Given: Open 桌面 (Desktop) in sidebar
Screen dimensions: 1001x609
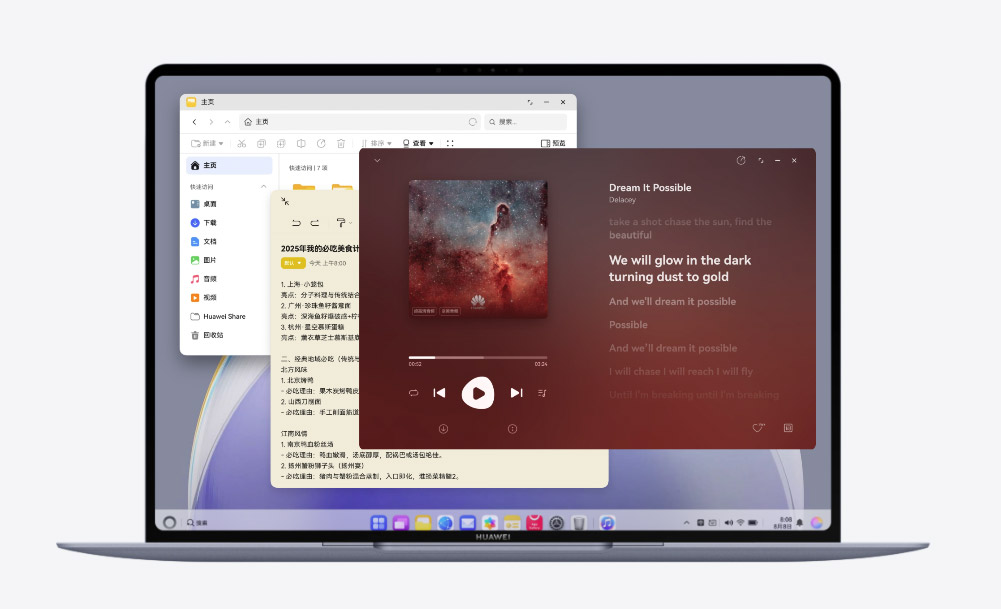Looking at the screenshot, I should point(204,204).
